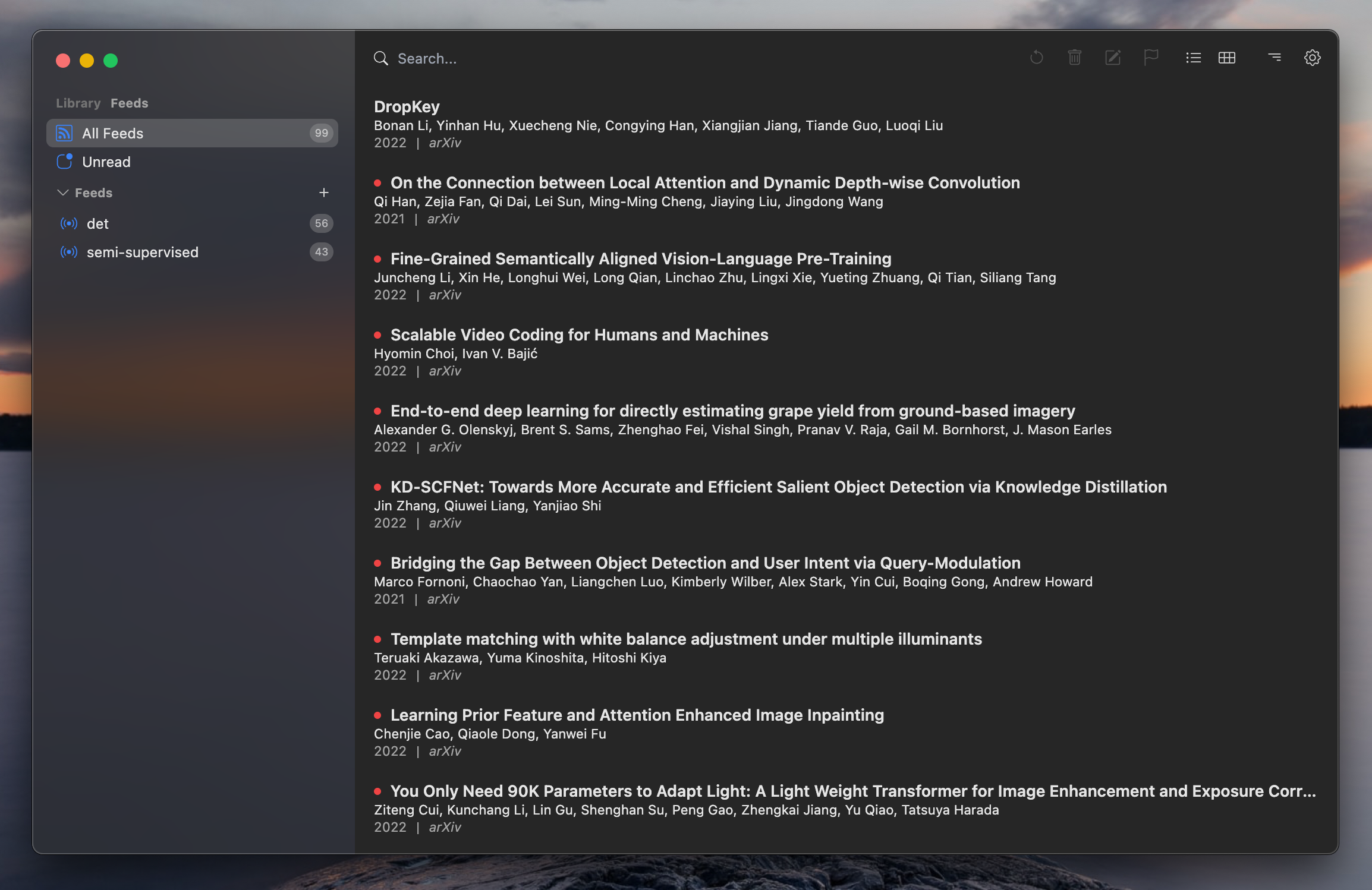This screenshot has height=890, width=1372.
Task: Click the flag icon in toolbar
Action: pyautogui.click(x=1151, y=58)
